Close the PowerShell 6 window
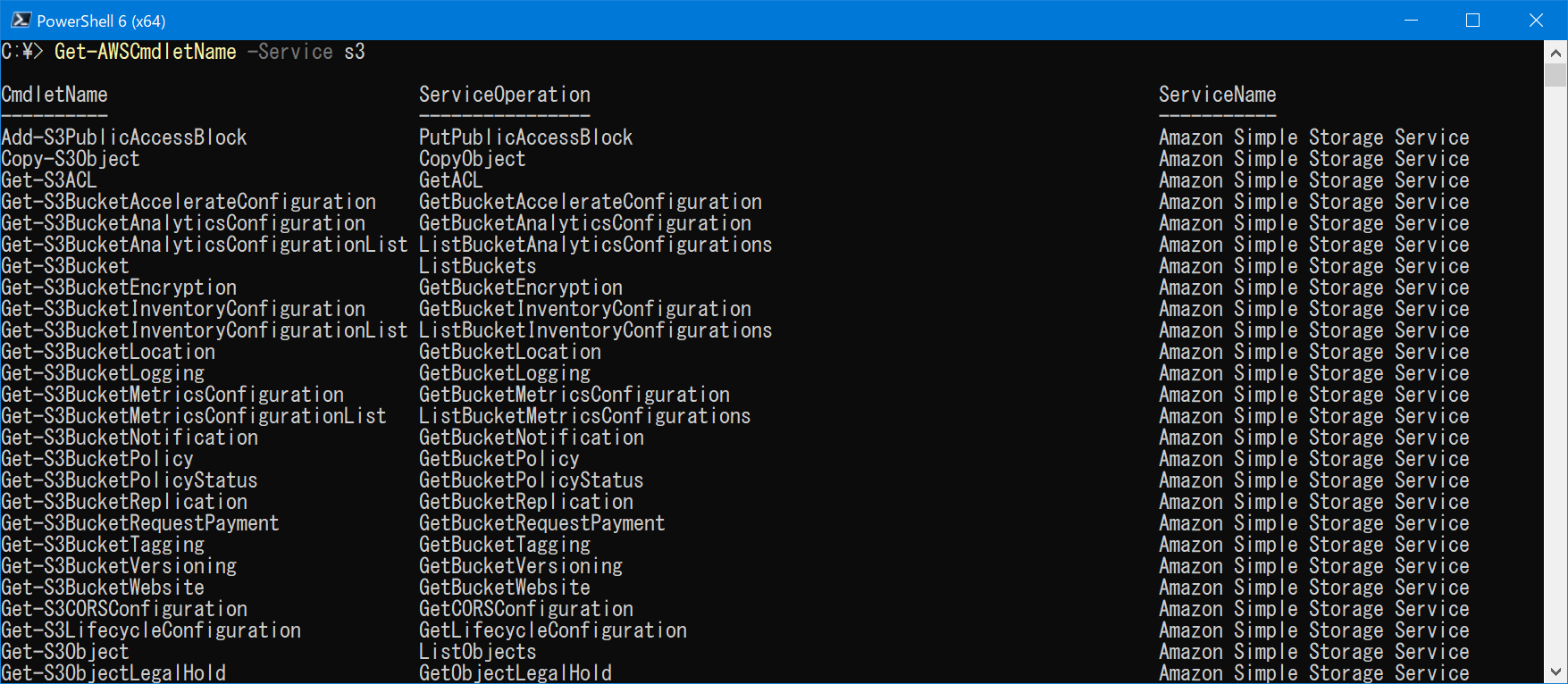 pos(1537,19)
